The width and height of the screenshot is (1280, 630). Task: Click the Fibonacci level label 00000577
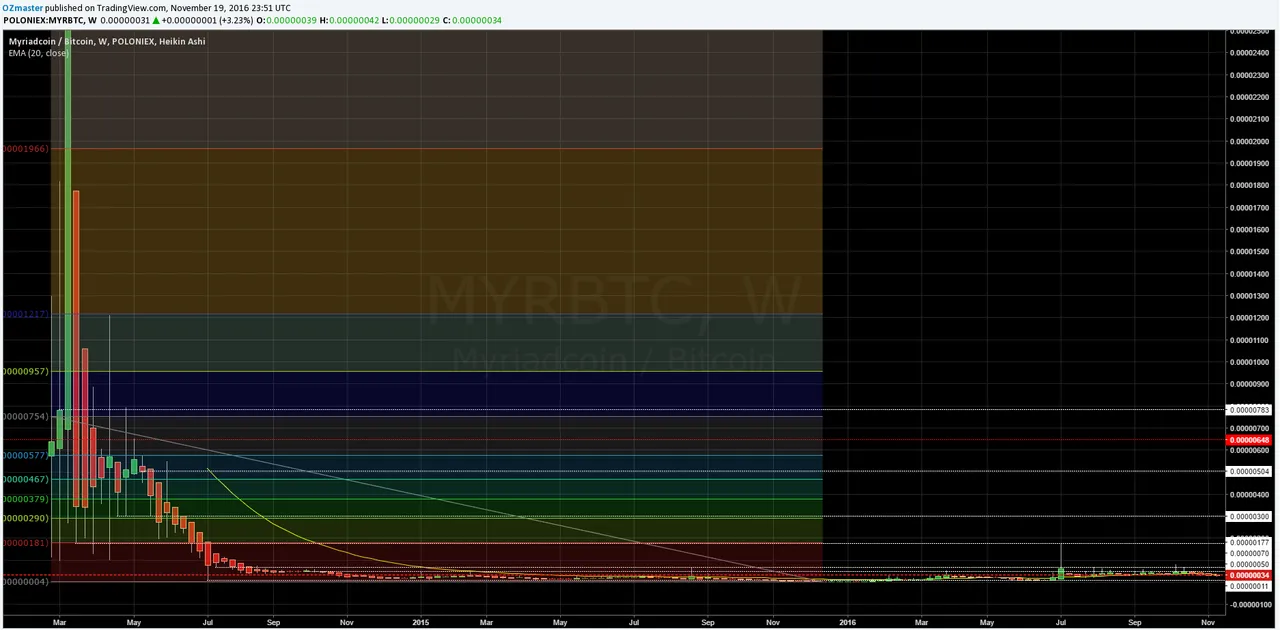tap(24, 455)
